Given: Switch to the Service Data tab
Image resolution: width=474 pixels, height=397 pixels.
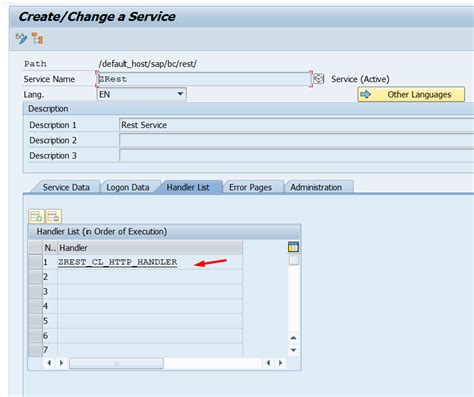Looking at the screenshot, I should (66, 187).
